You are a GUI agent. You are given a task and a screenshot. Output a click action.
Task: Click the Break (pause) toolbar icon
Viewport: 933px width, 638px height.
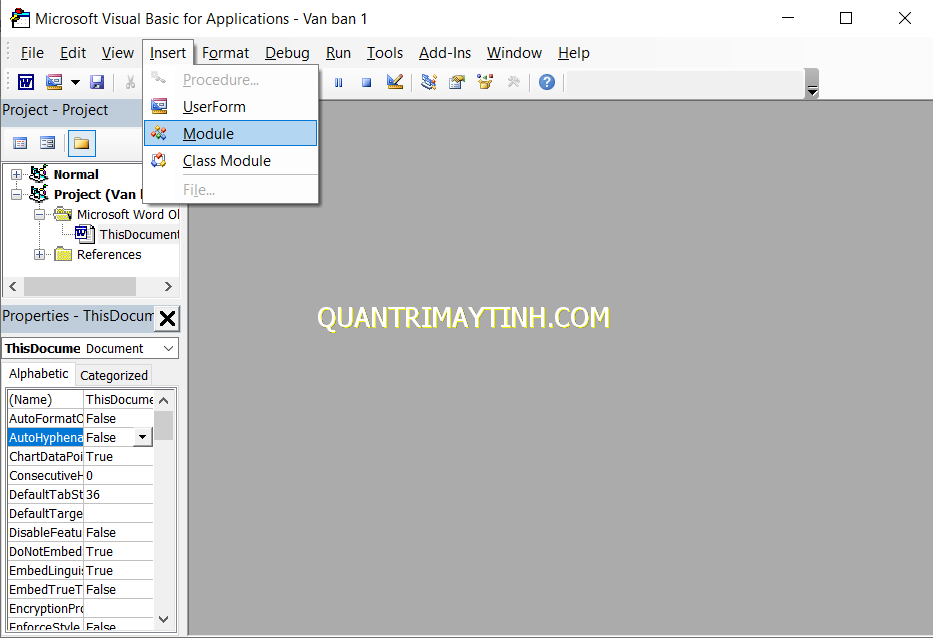click(x=339, y=83)
